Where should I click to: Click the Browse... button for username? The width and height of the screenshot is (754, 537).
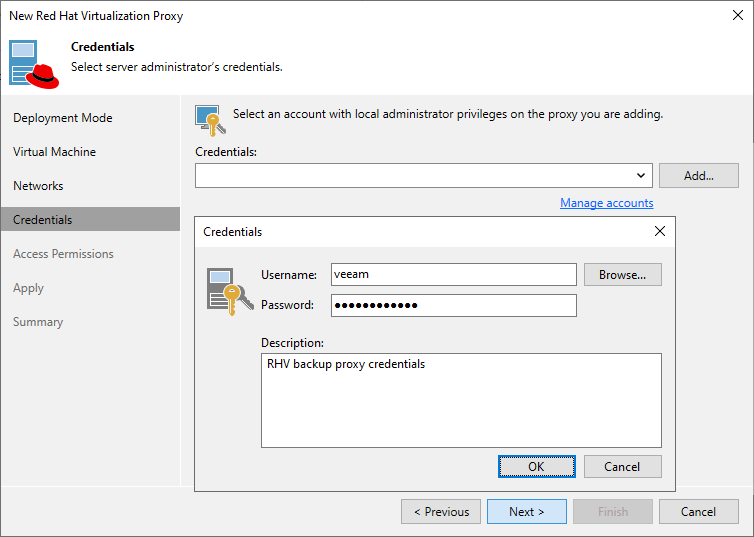pos(622,275)
